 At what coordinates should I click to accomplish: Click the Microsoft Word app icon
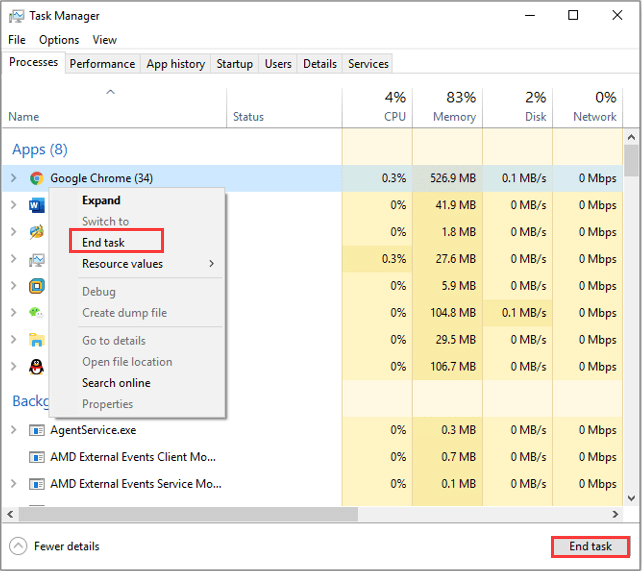point(36,205)
